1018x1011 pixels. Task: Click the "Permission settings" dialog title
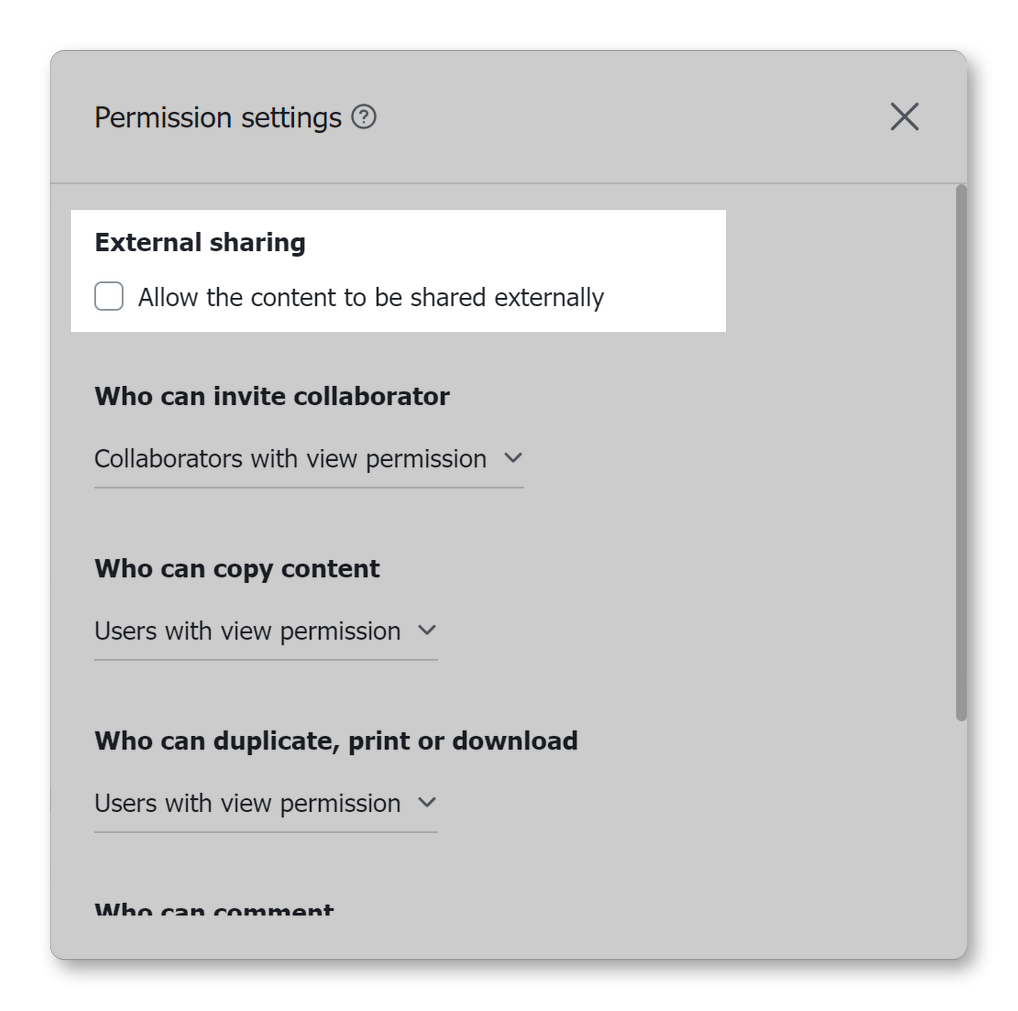click(x=214, y=117)
